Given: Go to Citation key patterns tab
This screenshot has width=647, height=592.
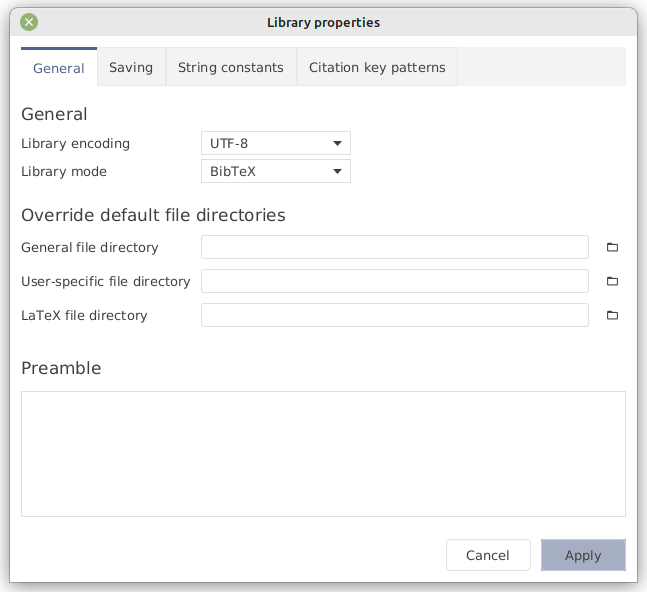Looking at the screenshot, I should point(378,67).
